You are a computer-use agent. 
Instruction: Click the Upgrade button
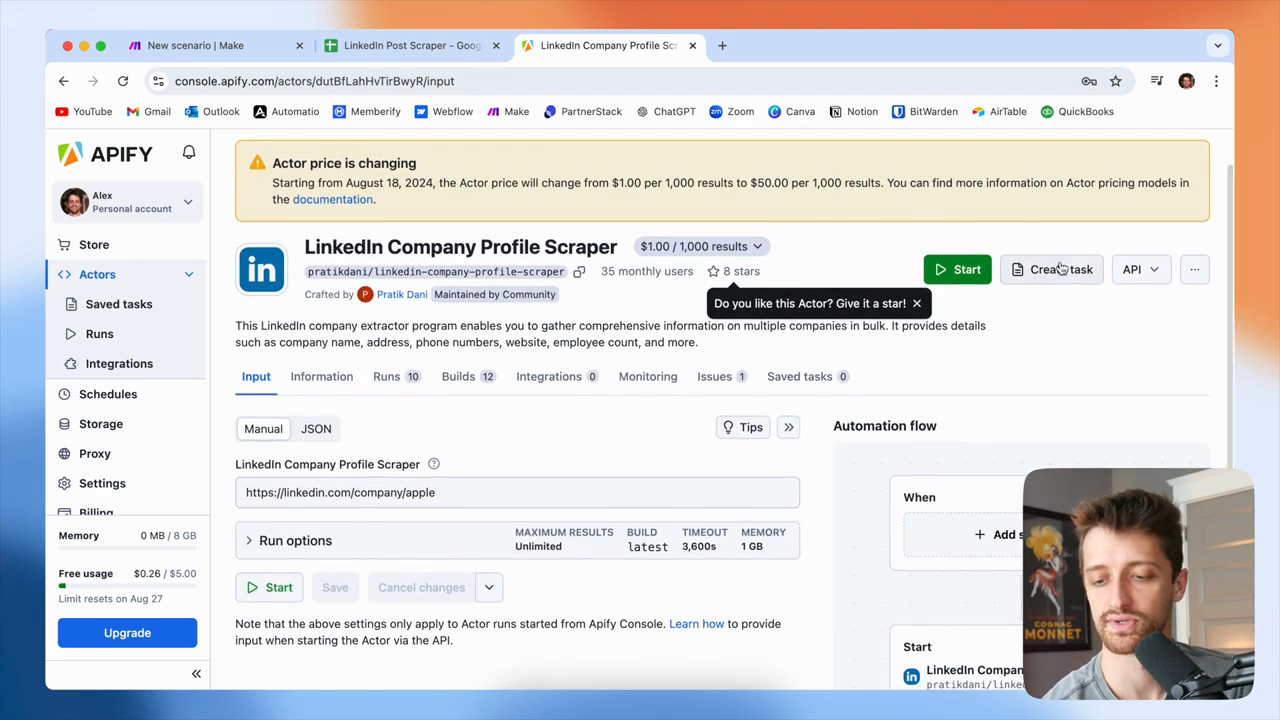[127, 633]
